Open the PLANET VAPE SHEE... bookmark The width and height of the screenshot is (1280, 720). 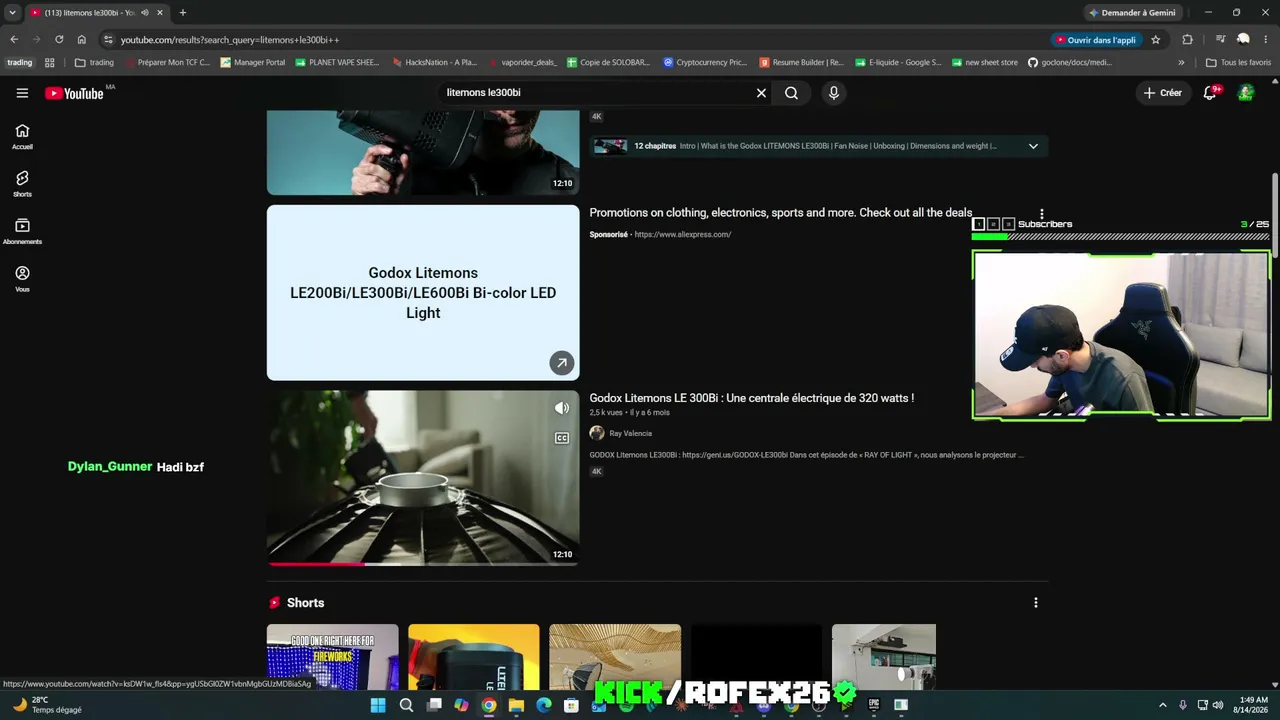coord(336,62)
